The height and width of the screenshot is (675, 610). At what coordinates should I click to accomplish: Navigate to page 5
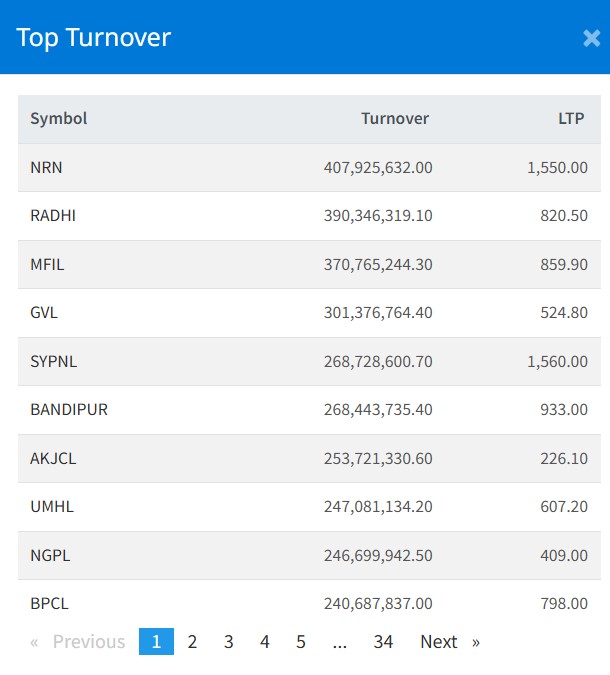coord(300,642)
